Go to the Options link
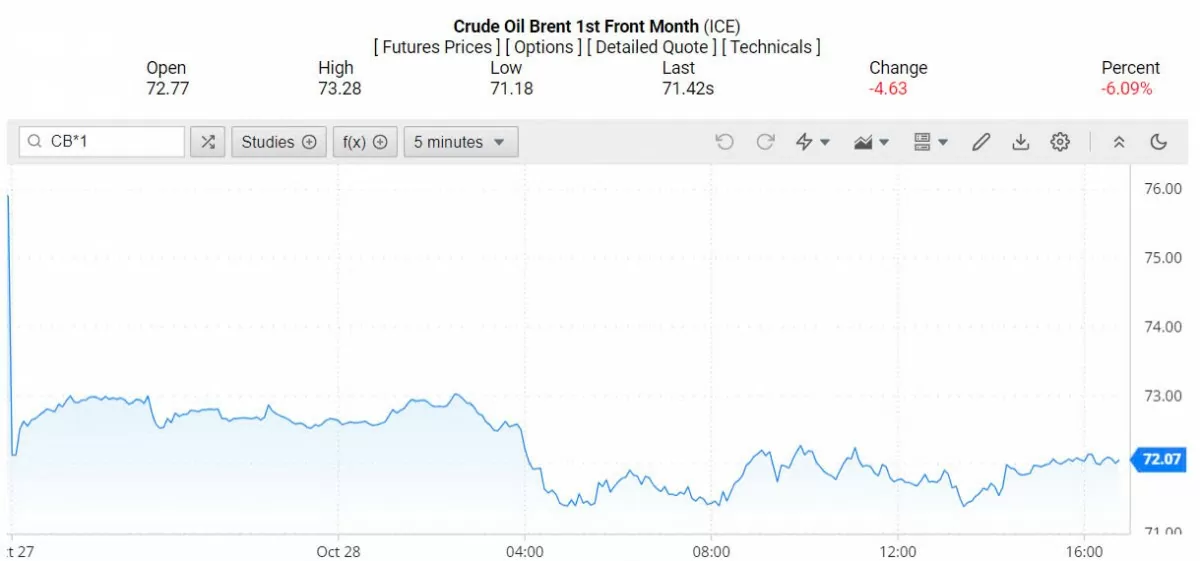 [x=544, y=47]
